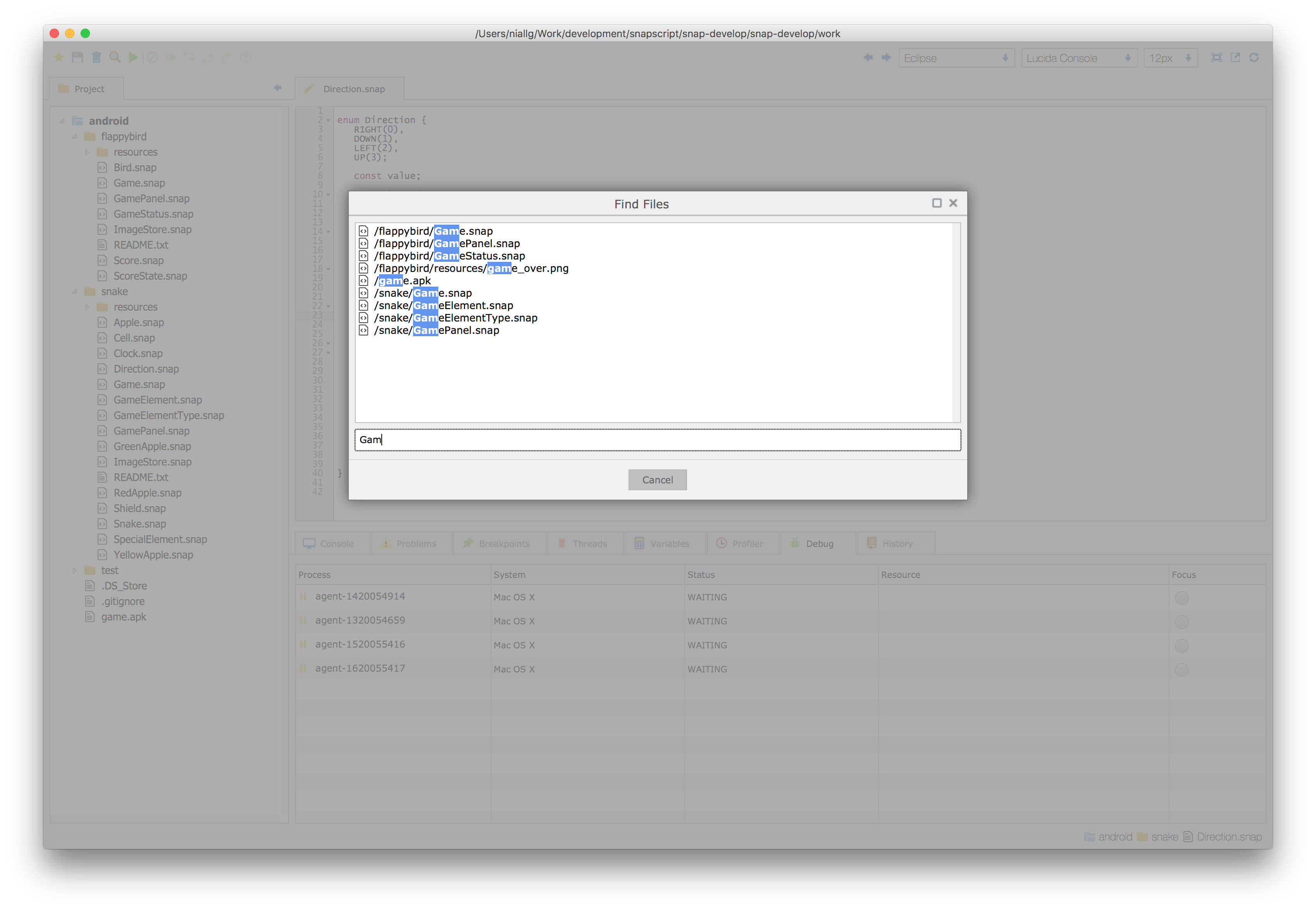This screenshot has width=1316, height=911.
Task: Click the full screen editor icon
Action: [x=1217, y=58]
